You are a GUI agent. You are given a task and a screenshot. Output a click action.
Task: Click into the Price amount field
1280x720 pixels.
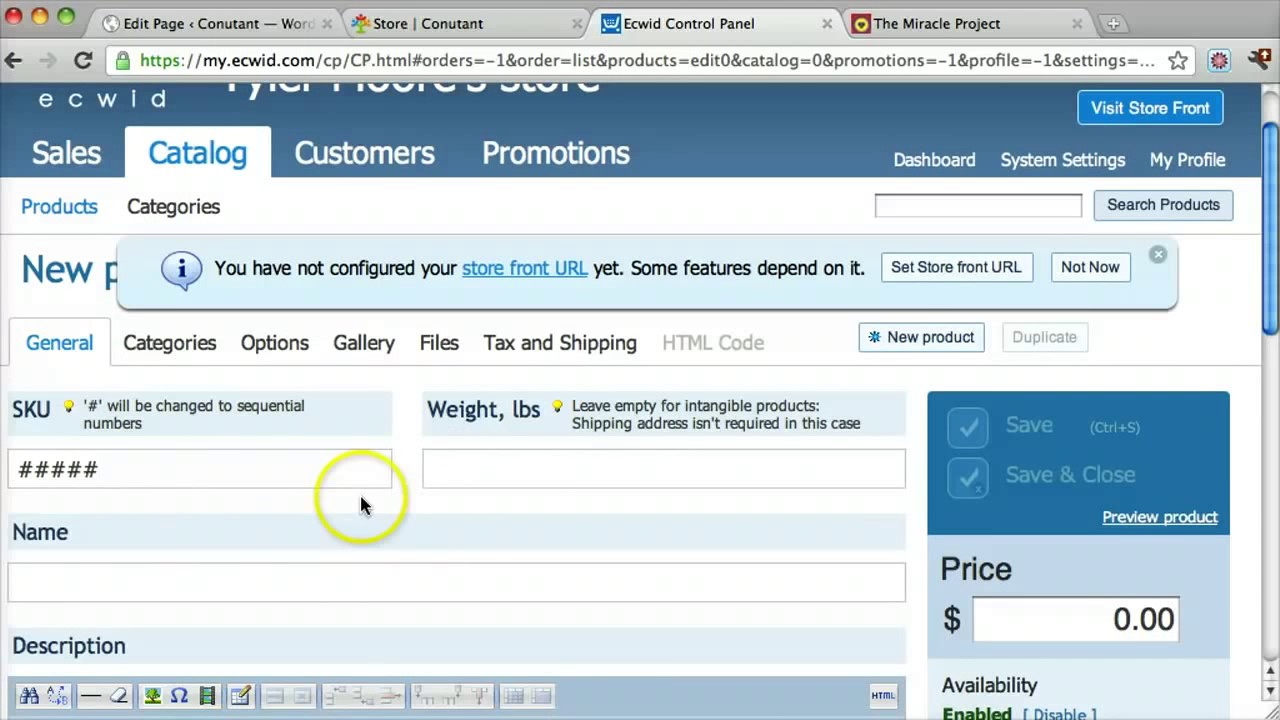click(x=1075, y=619)
